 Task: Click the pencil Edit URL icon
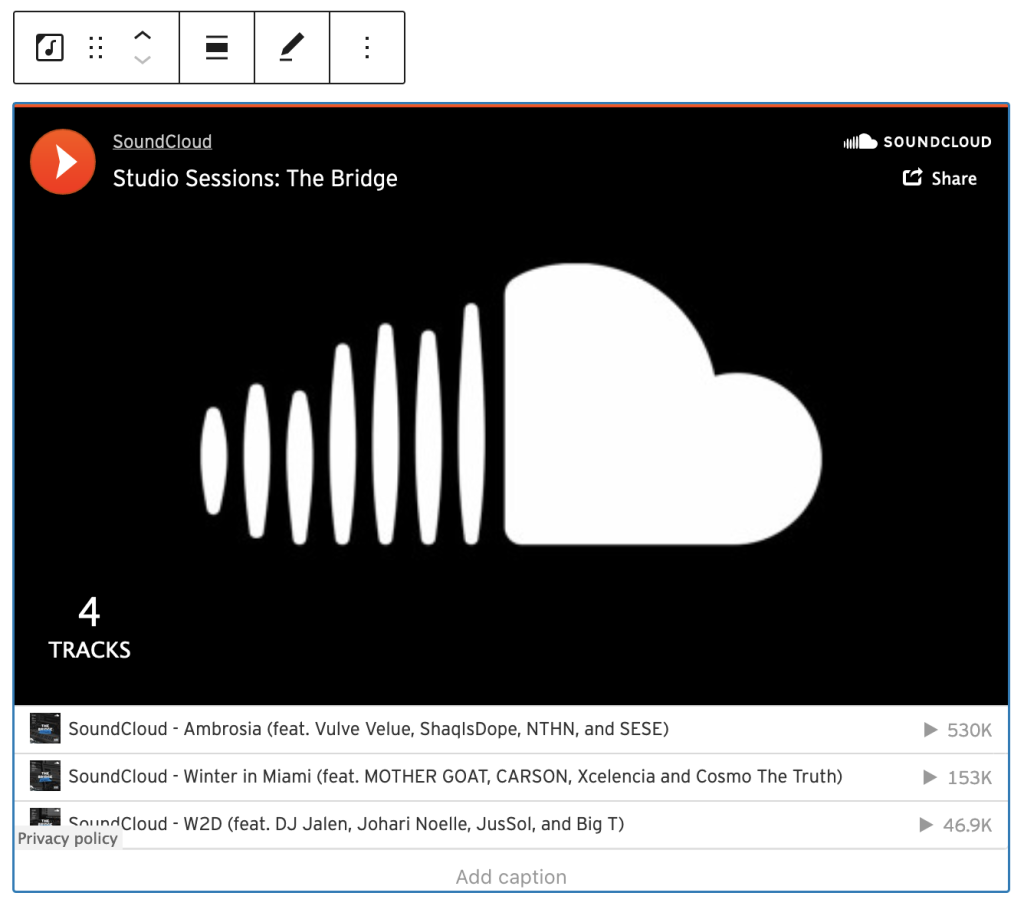pyautogui.click(x=291, y=47)
